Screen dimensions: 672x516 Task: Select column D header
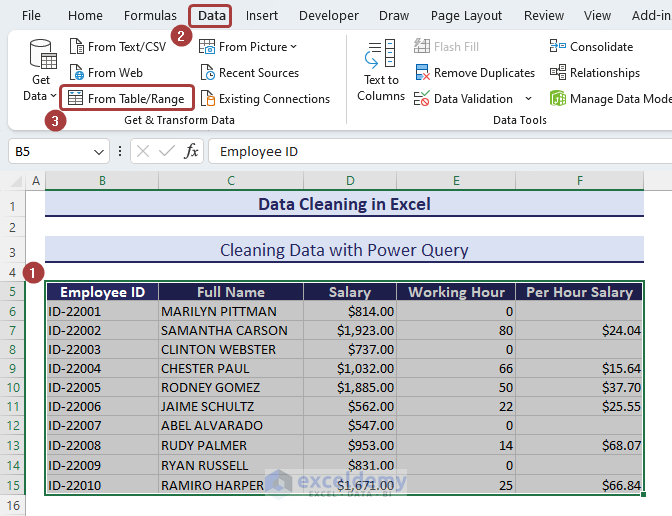click(x=350, y=180)
